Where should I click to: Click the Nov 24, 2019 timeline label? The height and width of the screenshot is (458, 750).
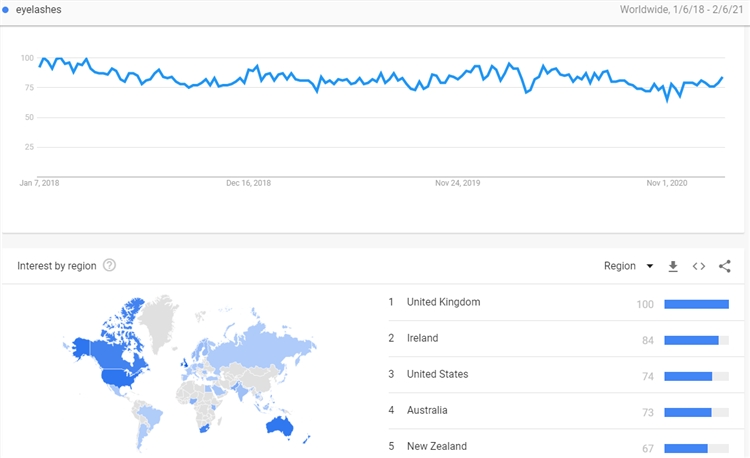click(x=458, y=183)
